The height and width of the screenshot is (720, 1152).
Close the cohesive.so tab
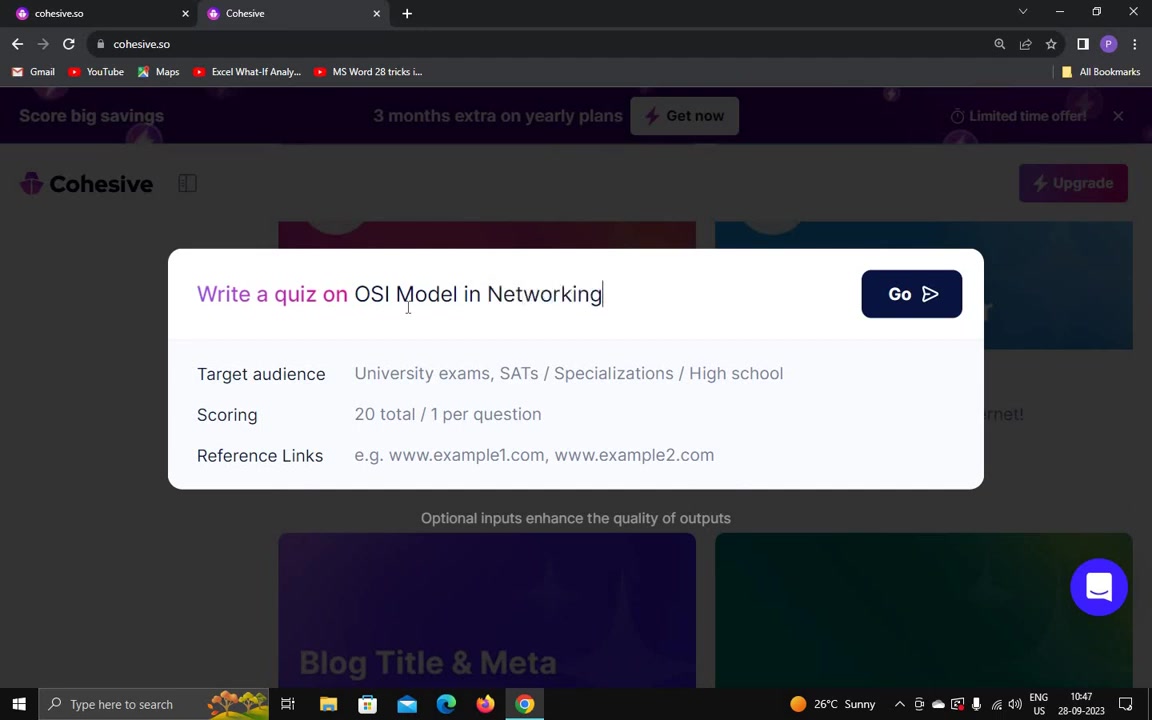click(185, 13)
